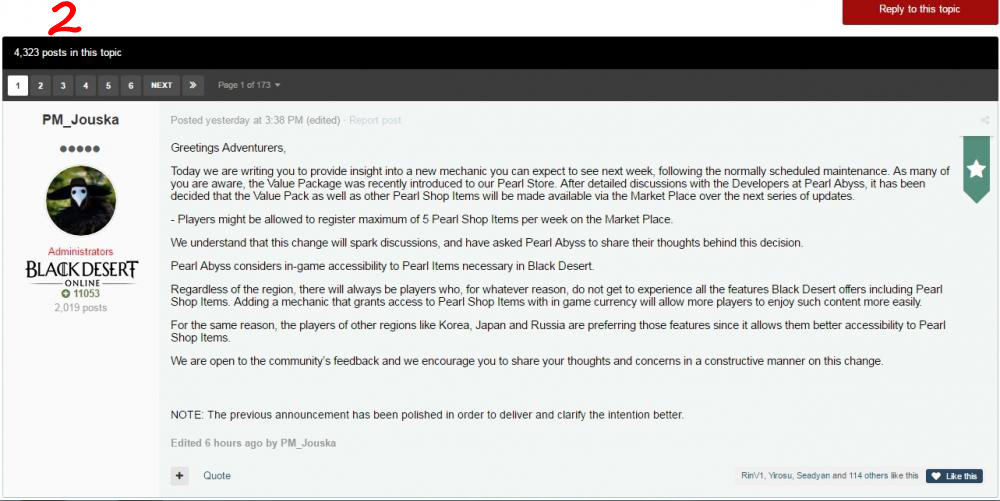Screen dimensions: 1000x501
Task: Open the Page 1 of 173 dropdown
Action: 249,85
